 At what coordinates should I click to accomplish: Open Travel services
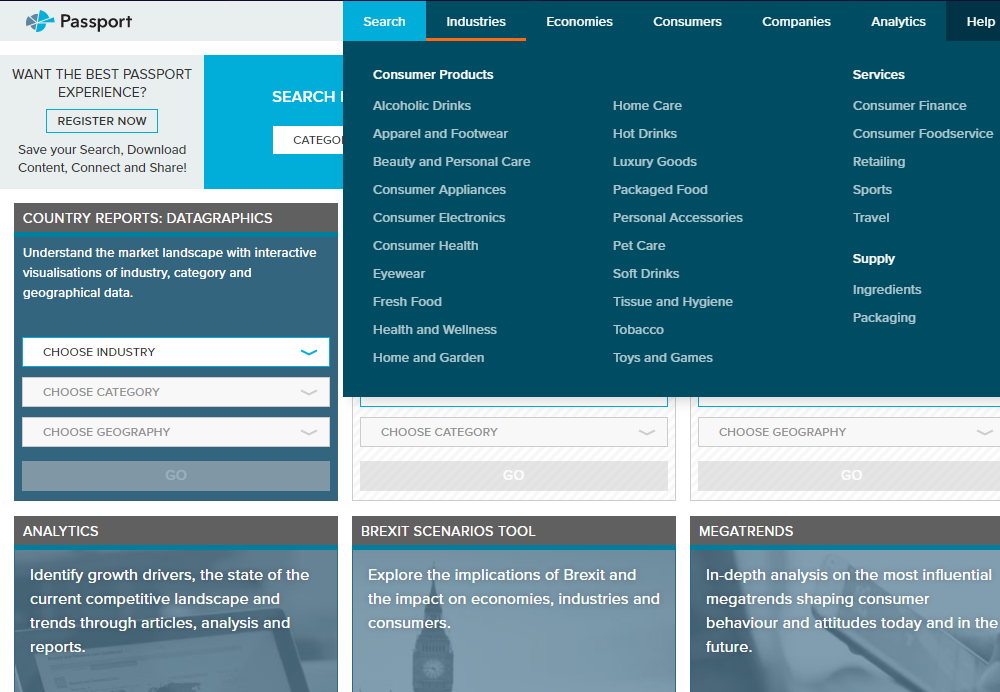[x=871, y=217]
